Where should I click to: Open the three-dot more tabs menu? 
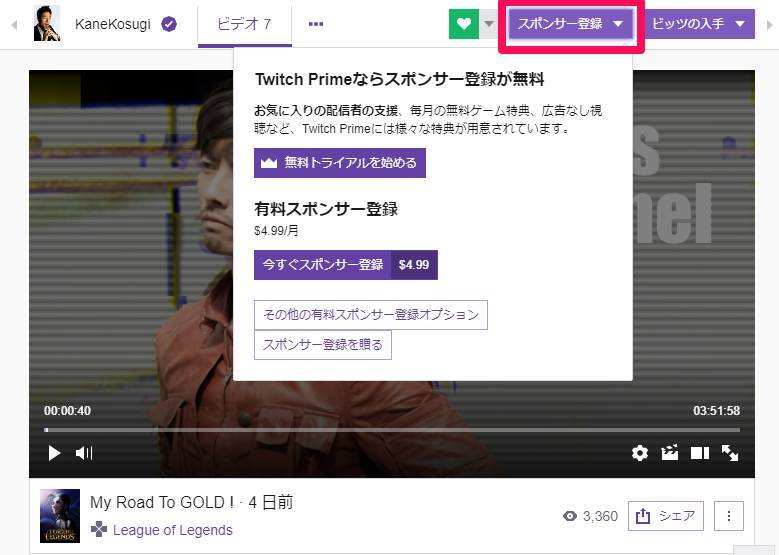(316, 24)
